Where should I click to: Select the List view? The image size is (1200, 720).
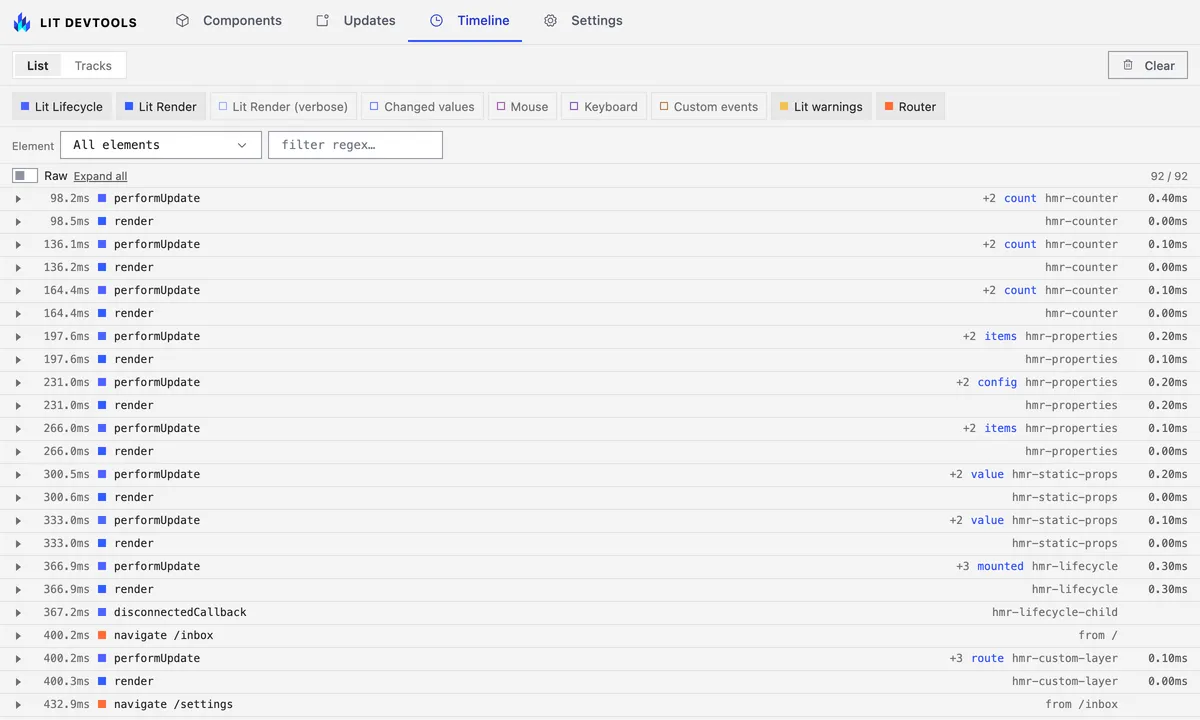pos(38,65)
